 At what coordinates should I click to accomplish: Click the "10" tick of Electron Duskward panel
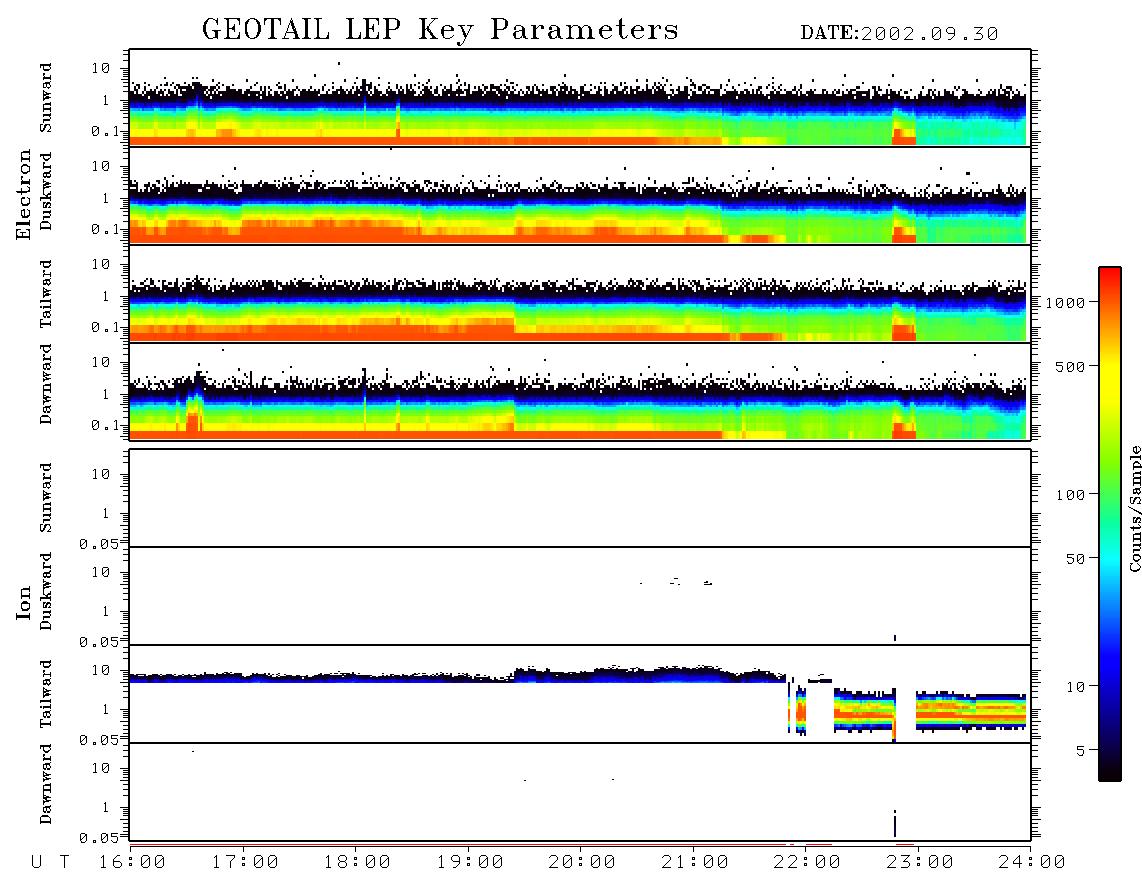pos(101,166)
